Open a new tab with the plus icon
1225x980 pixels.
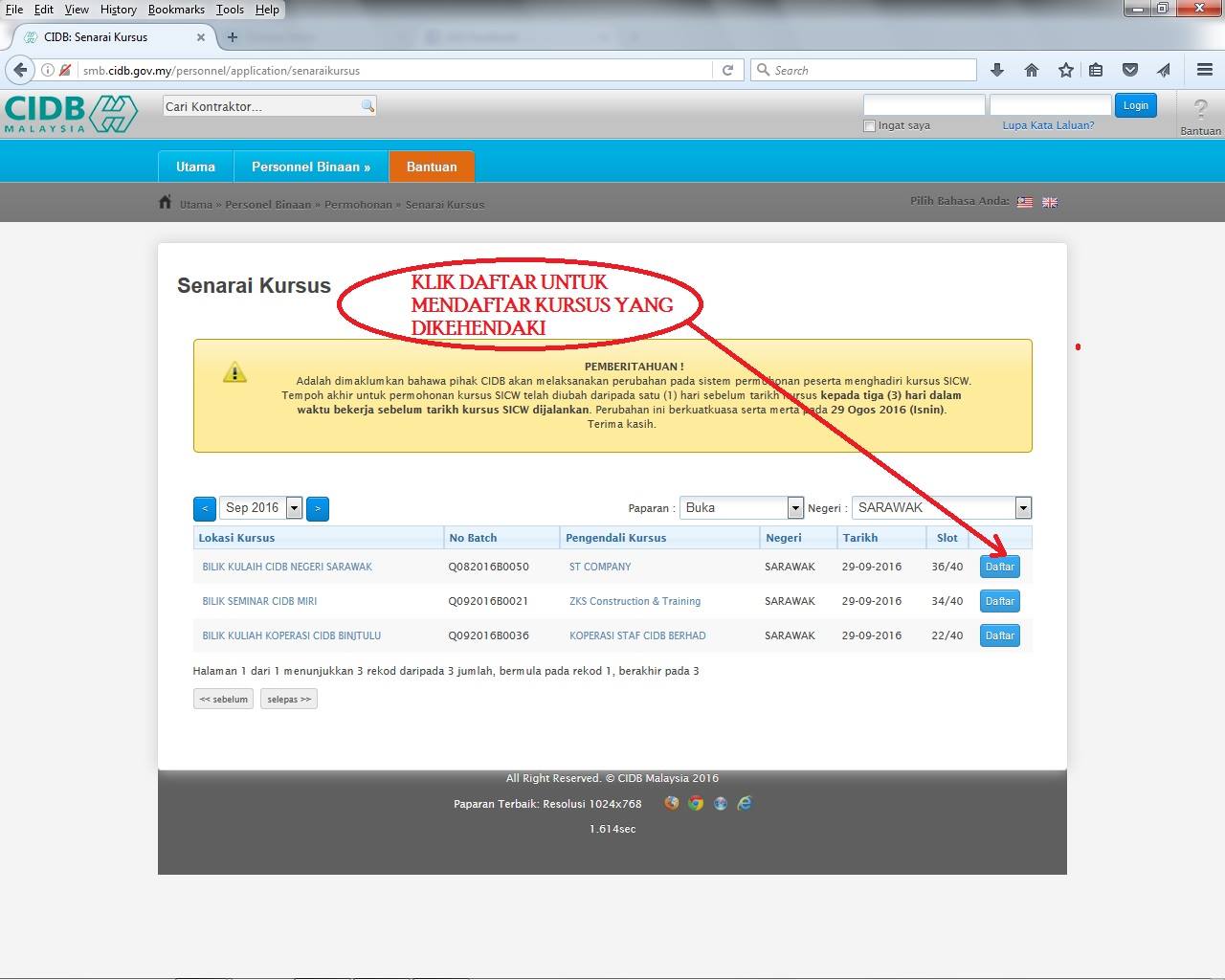coord(232,37)
